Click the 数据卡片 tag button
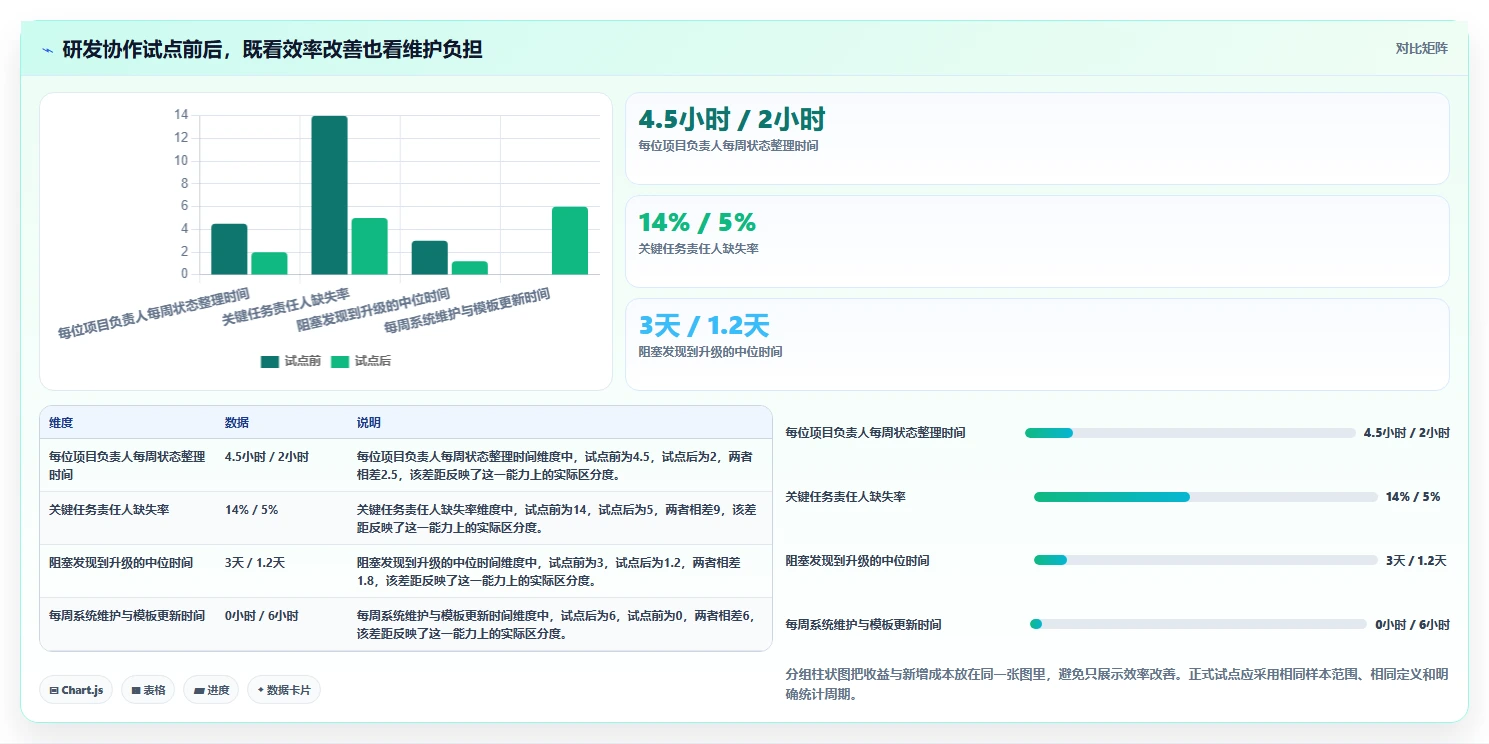This screenshot has height=744, width=1489. [x=284, y=690]
